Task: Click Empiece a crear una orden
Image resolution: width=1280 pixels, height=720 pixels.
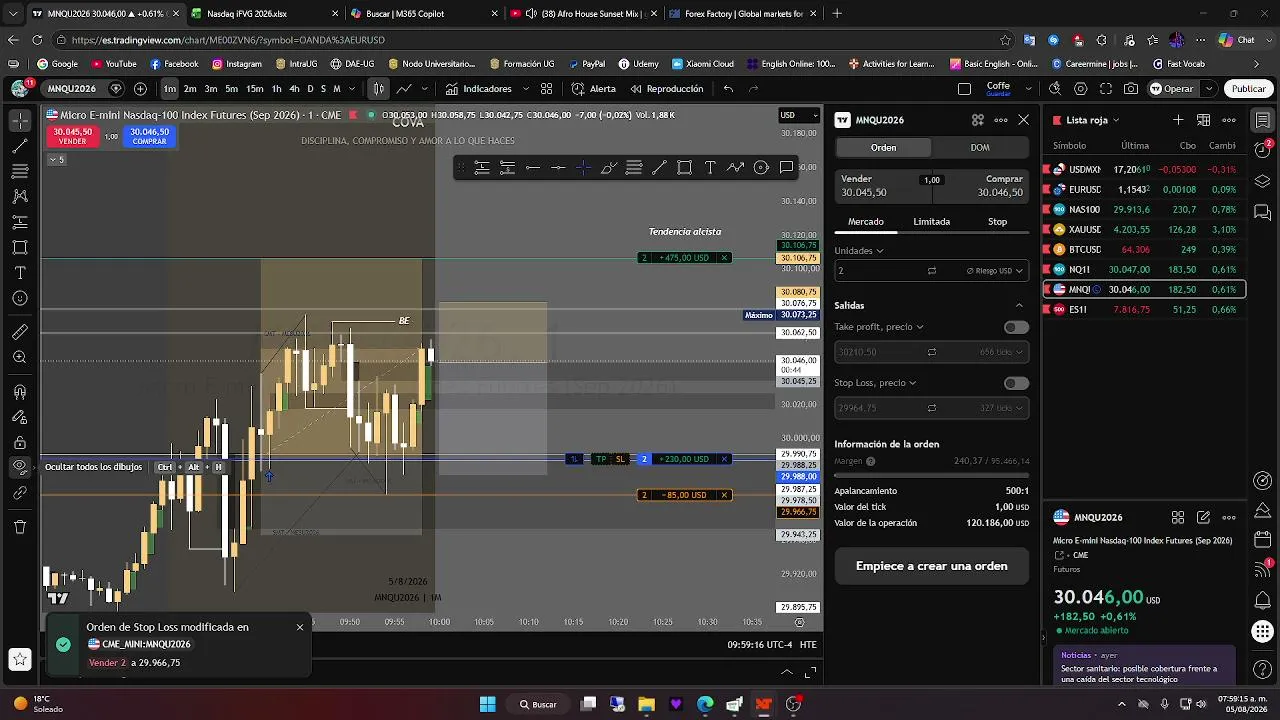Action: click(x=931, y=566)
